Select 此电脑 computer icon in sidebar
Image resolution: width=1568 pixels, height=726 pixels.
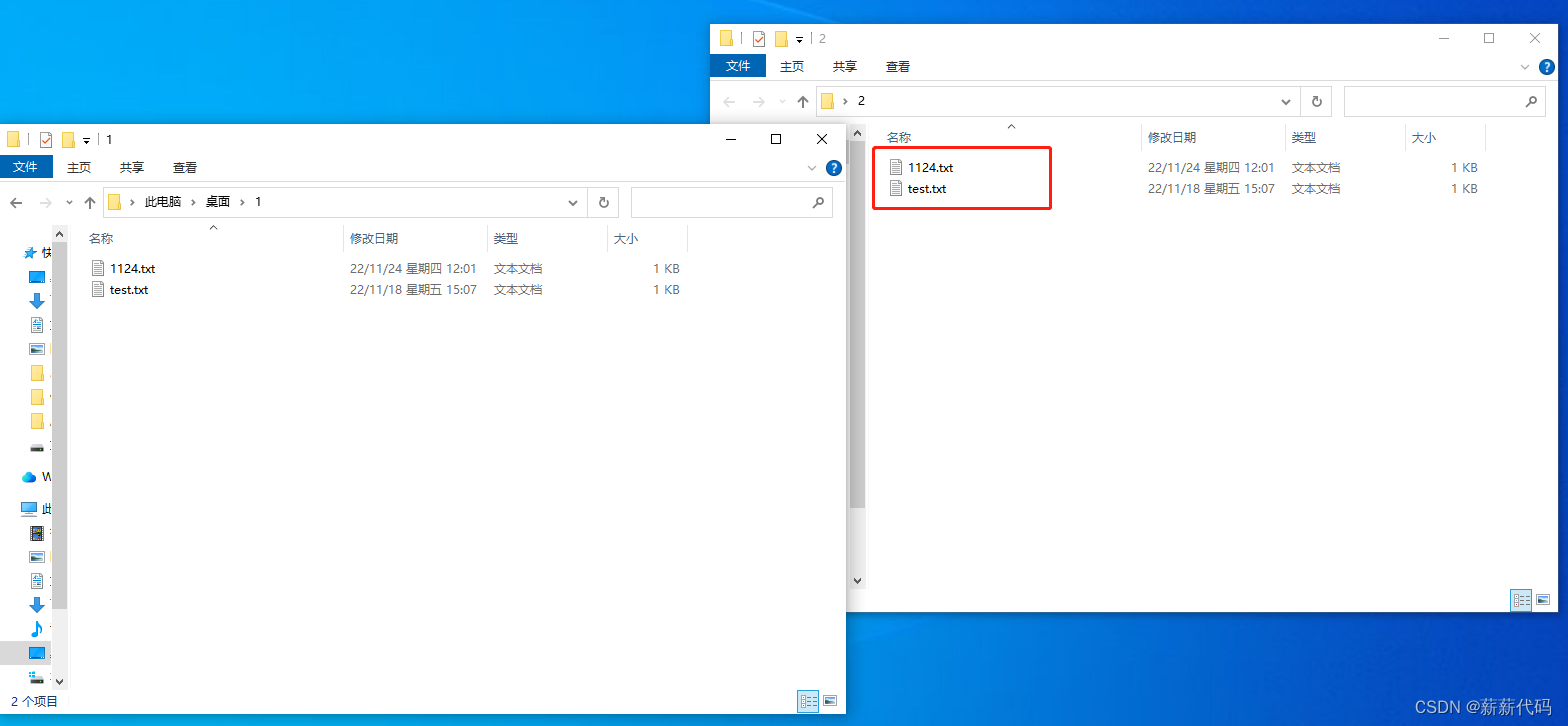pos(29,509)
